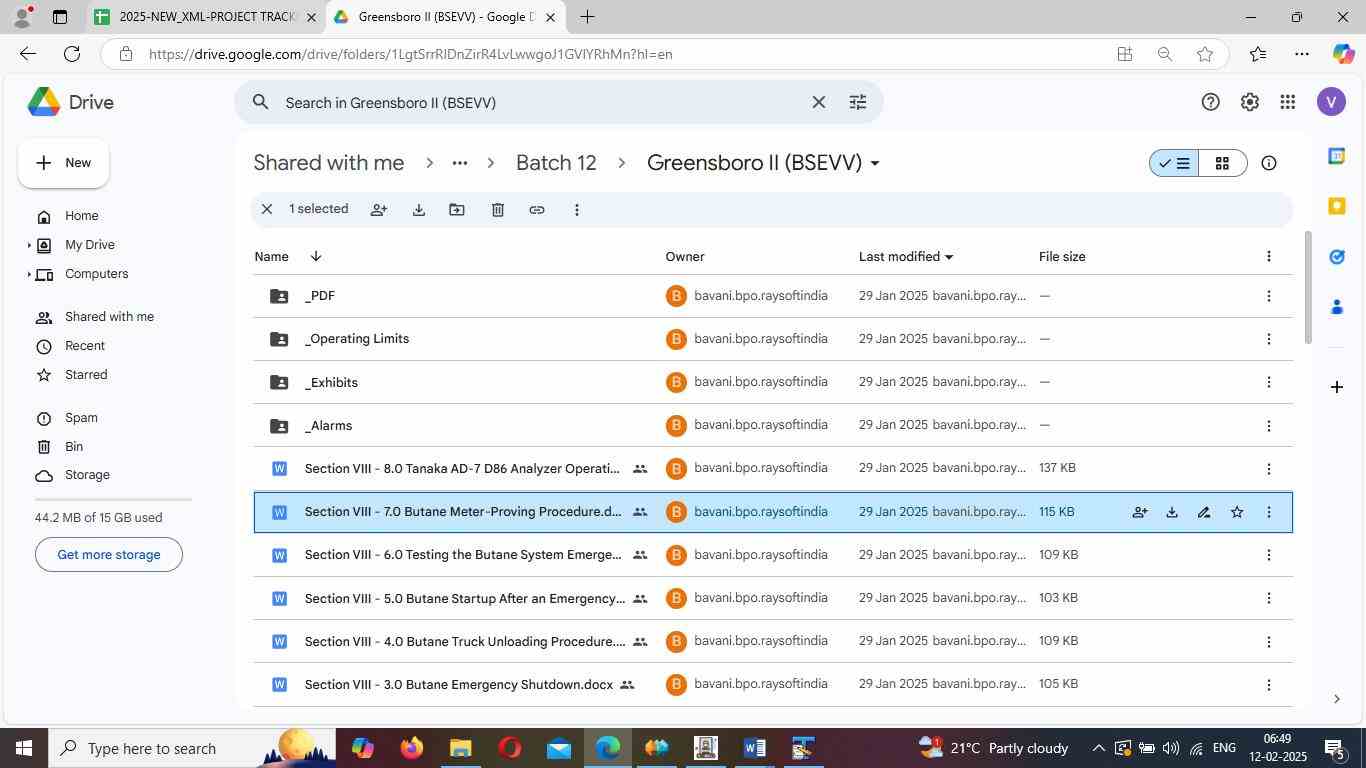This screenshot has width=1366, height=768.
Task: Open Recent in sidebar
Action: pos(85,346)
